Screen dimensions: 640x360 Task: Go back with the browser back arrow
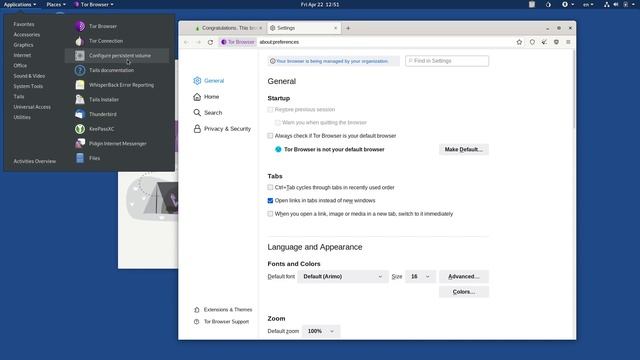[x=186, y=42]
